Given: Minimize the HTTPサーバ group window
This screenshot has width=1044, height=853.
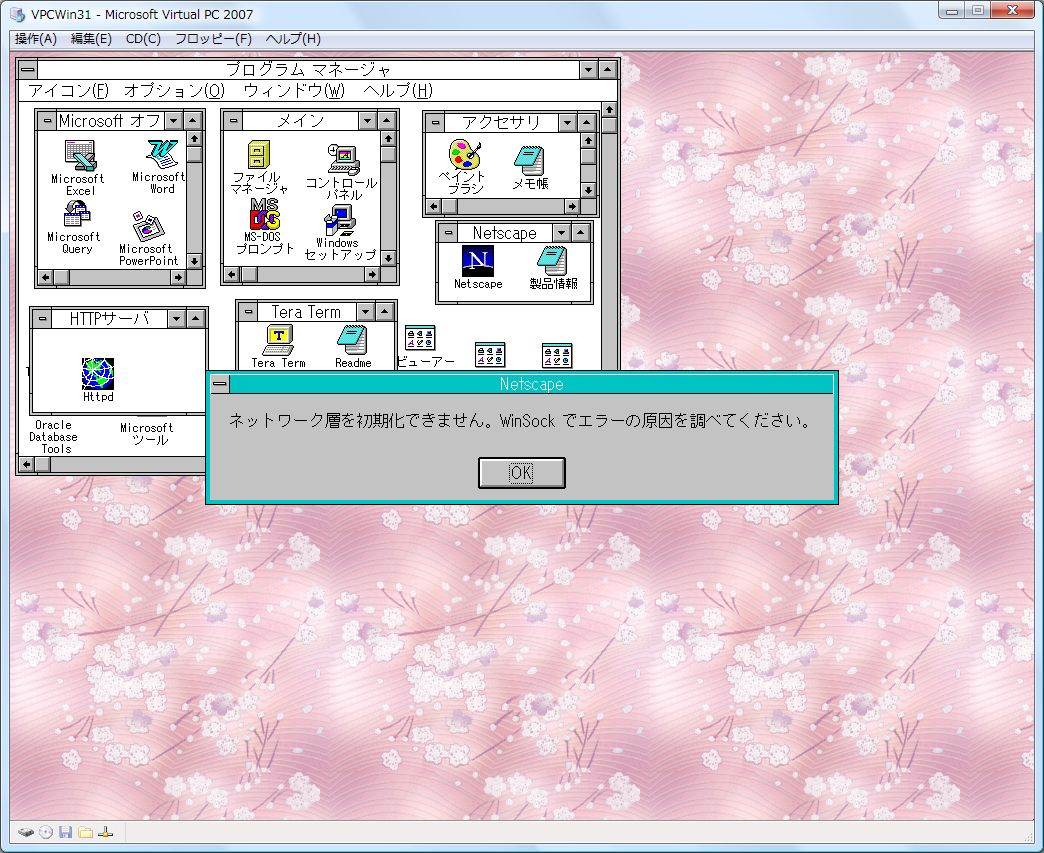Looking at the screenshot, I should tap(176, 319).
